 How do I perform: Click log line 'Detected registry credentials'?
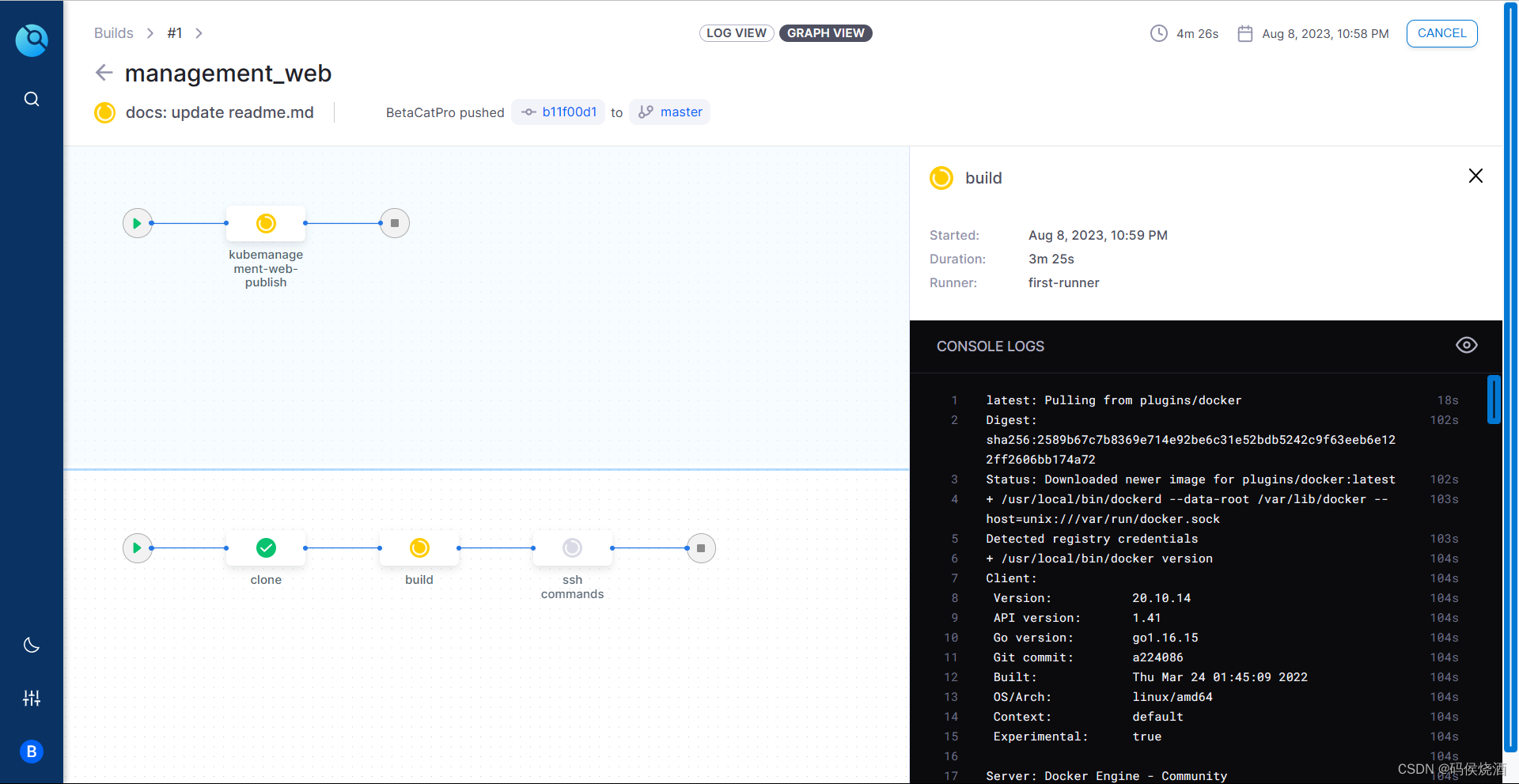1092,539
